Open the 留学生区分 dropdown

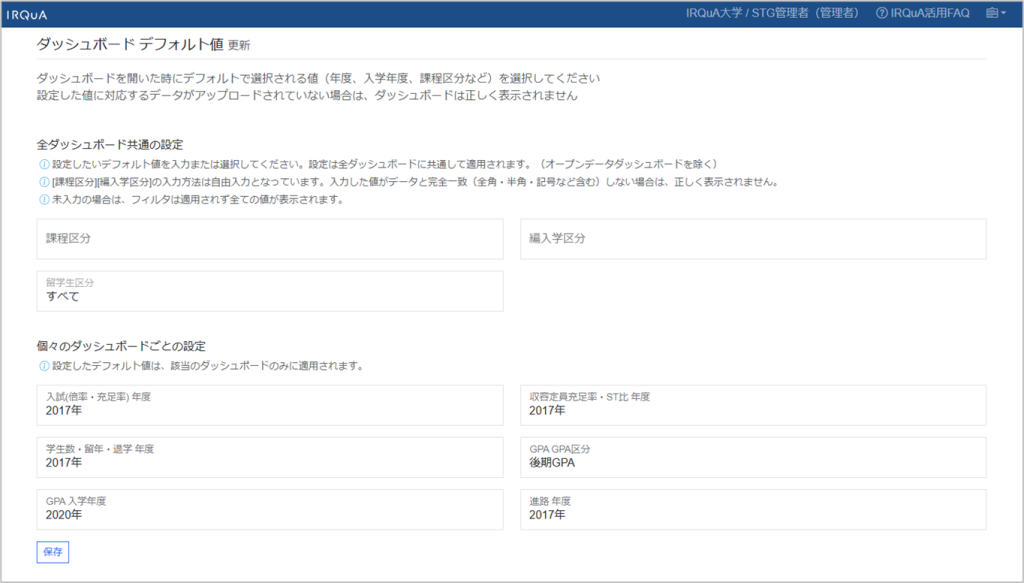click(x=269, y=291)
